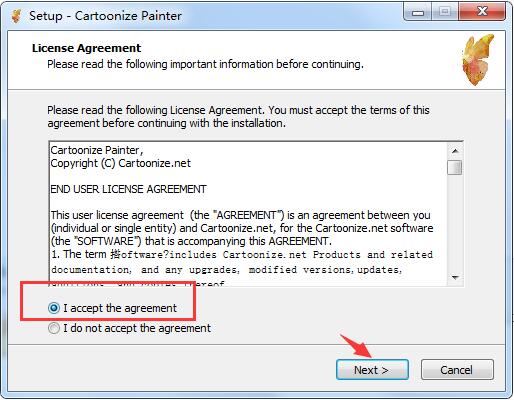Click the bold "License Agreement" heading
The height and width of the screenshot is (400, 514).
click(86, 48)
